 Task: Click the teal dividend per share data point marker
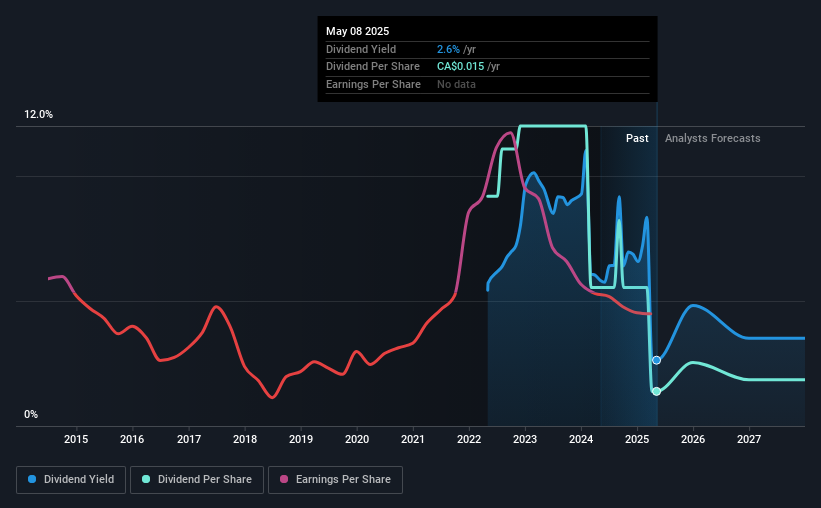coord(657,391)
